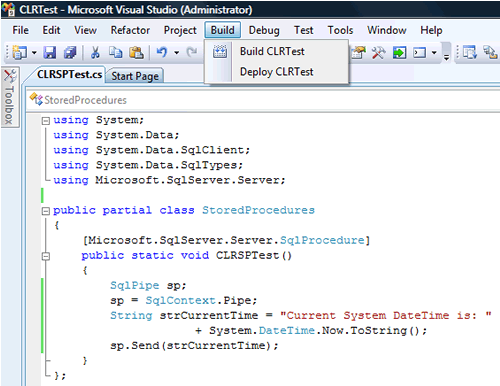The image size is (500, 386).
Task: Click the first icon on the right-hand toolbar
Action: coord(470,53)
